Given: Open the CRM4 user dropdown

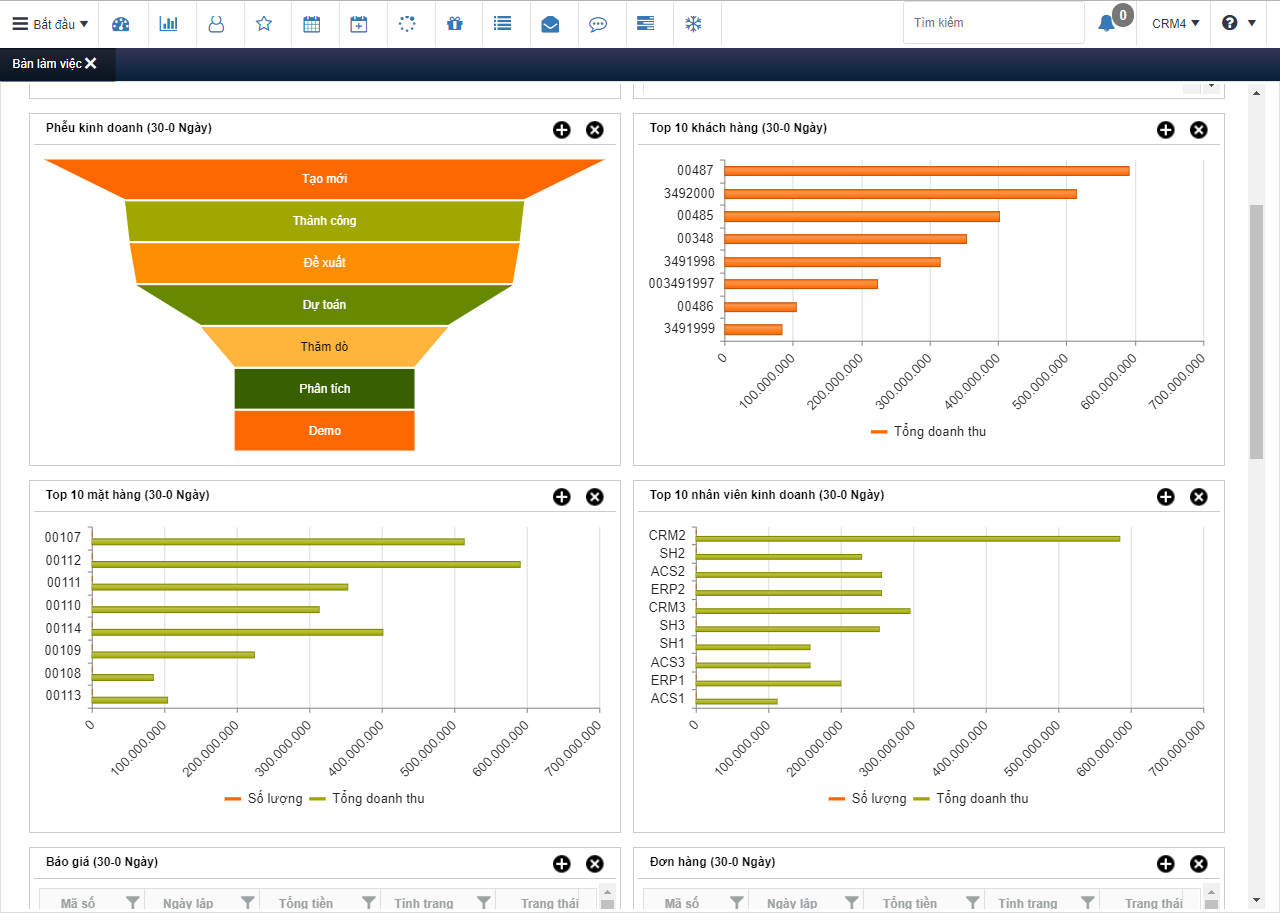Looking at the screenshot, I should (x=1175, y=23).
